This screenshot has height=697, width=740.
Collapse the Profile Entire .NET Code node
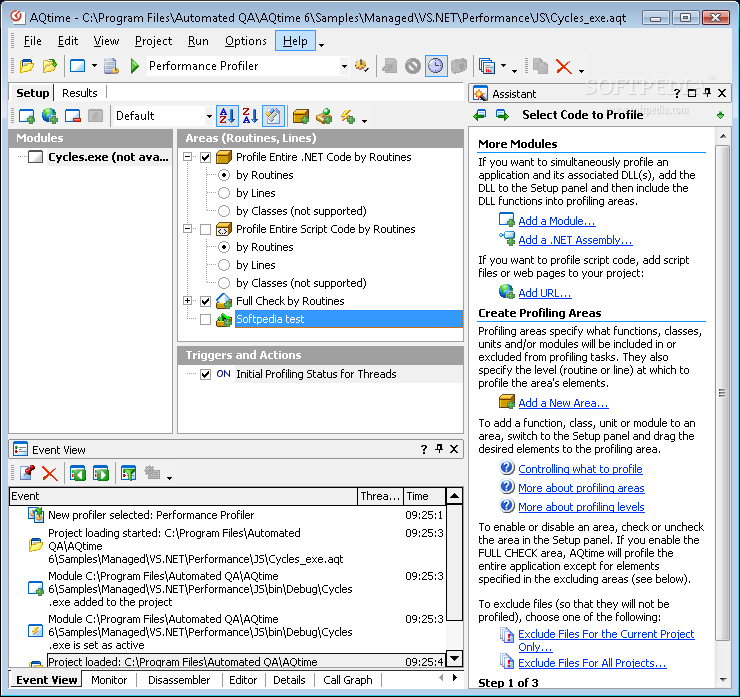[187, 157]
